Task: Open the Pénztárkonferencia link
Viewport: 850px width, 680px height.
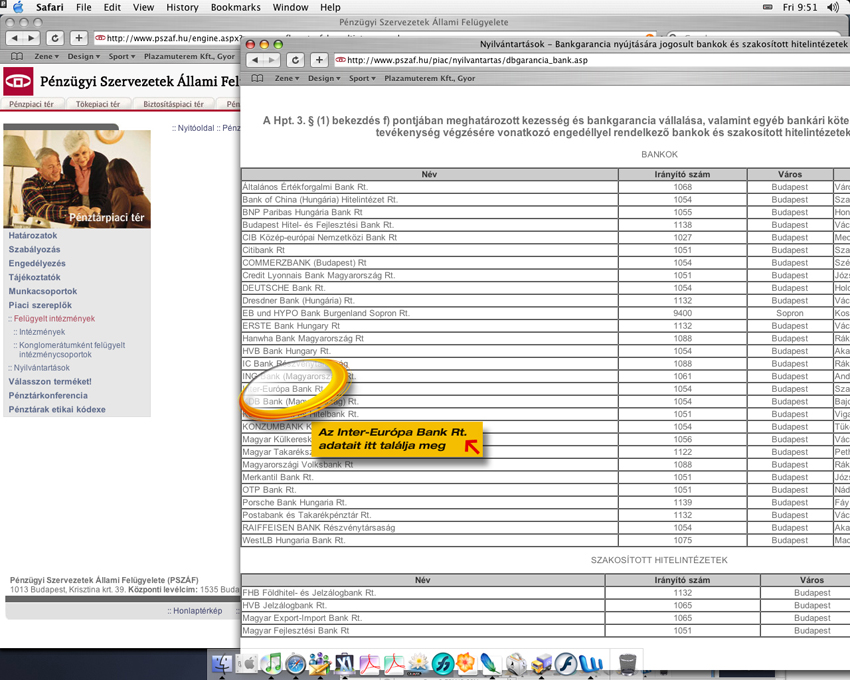Action: 48,395
